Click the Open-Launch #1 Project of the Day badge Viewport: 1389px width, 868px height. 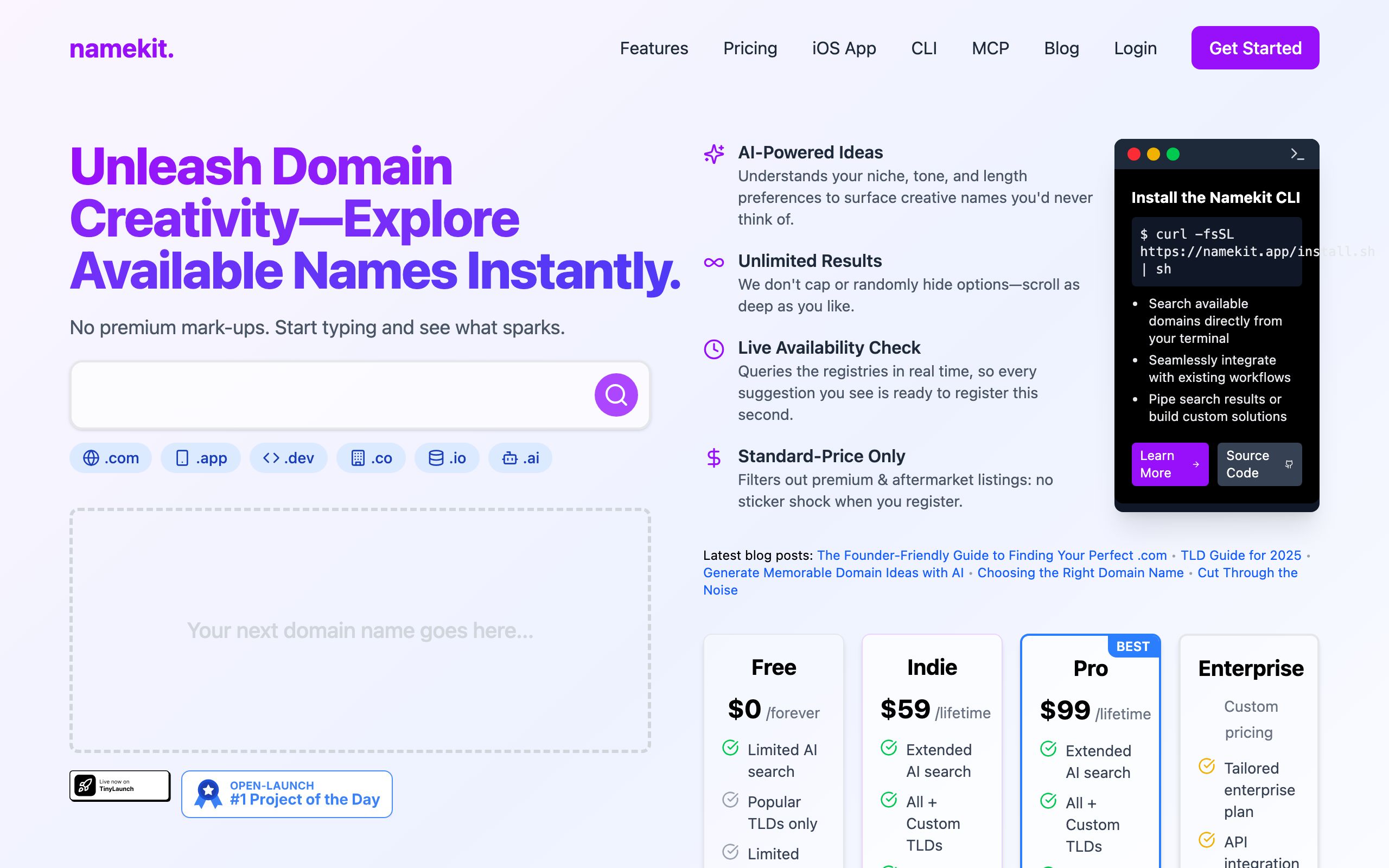[x=287, y=794]
